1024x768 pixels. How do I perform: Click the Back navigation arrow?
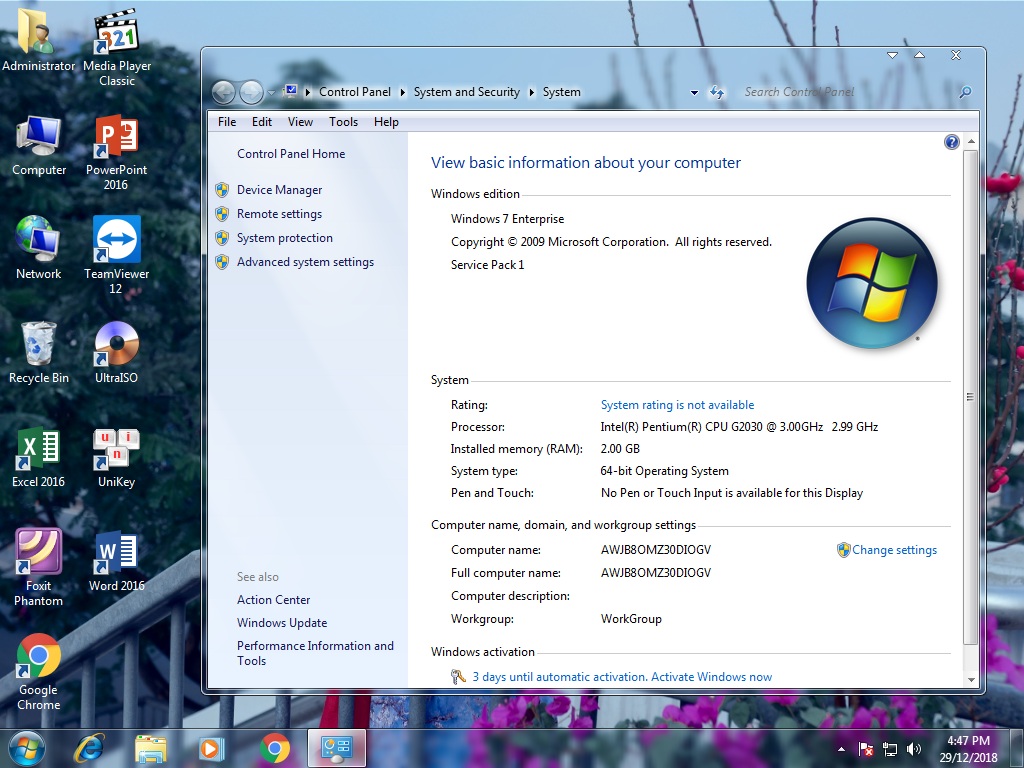pos(223,93)
